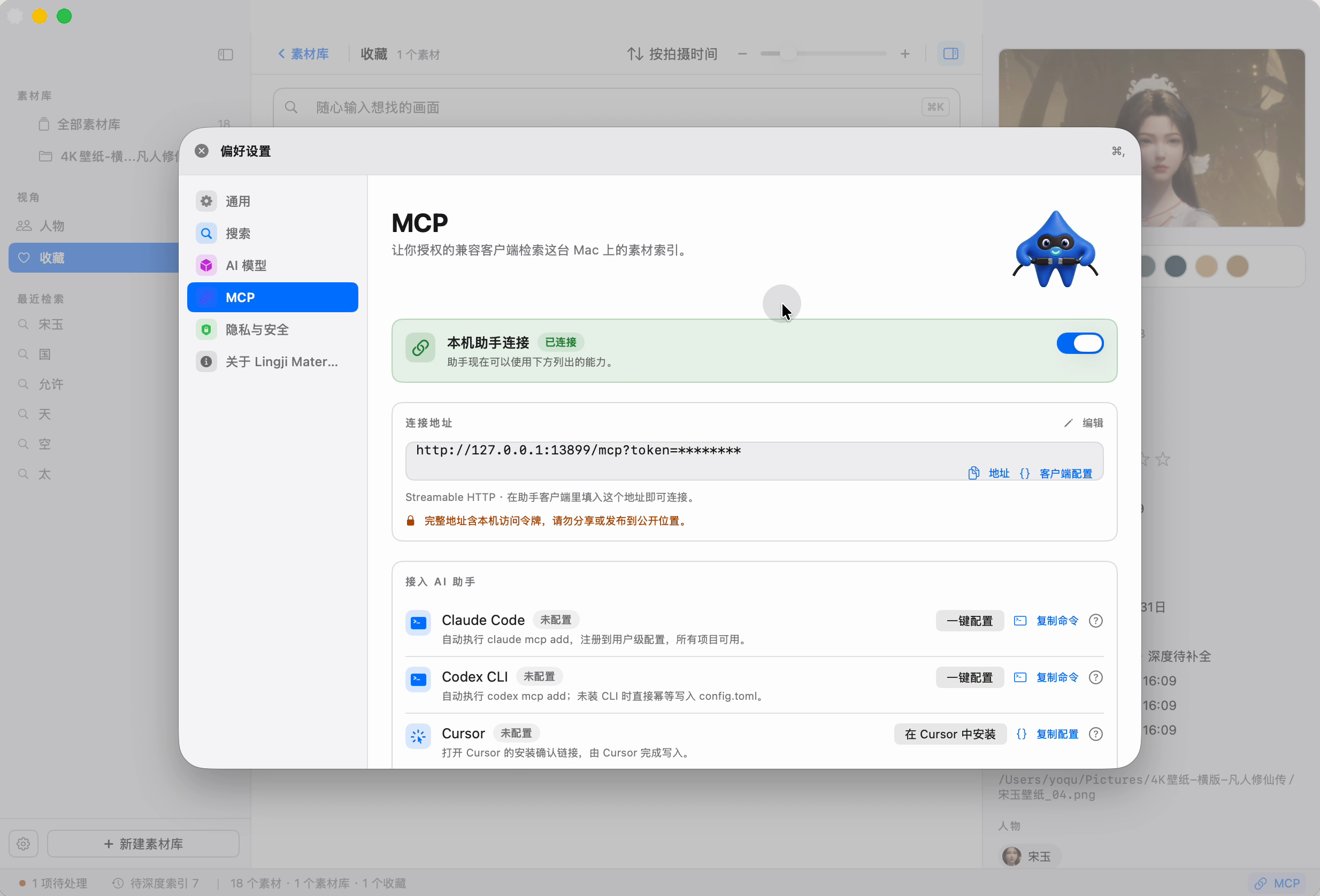This screenshot has width=1320, height=896.
Task: Click 一键配置 for Claude Code
Action: coord(970,621)
